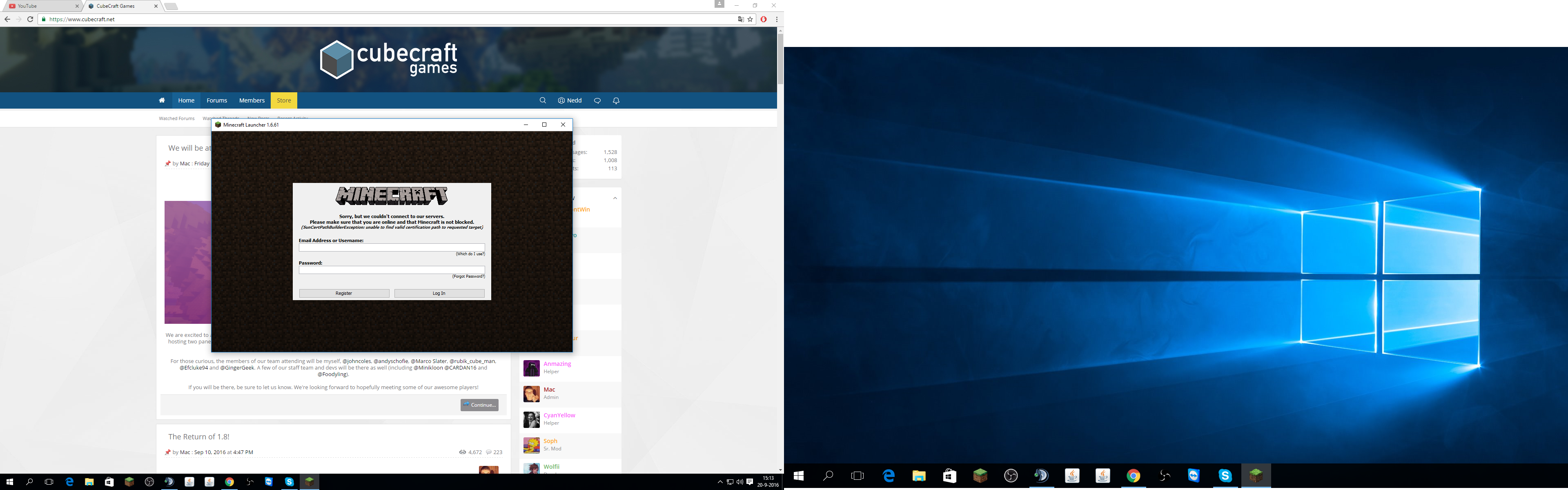Open the CubeCraft site search icon
Image resolution: width=1568 pixels, height=490 pixels.
542,100
